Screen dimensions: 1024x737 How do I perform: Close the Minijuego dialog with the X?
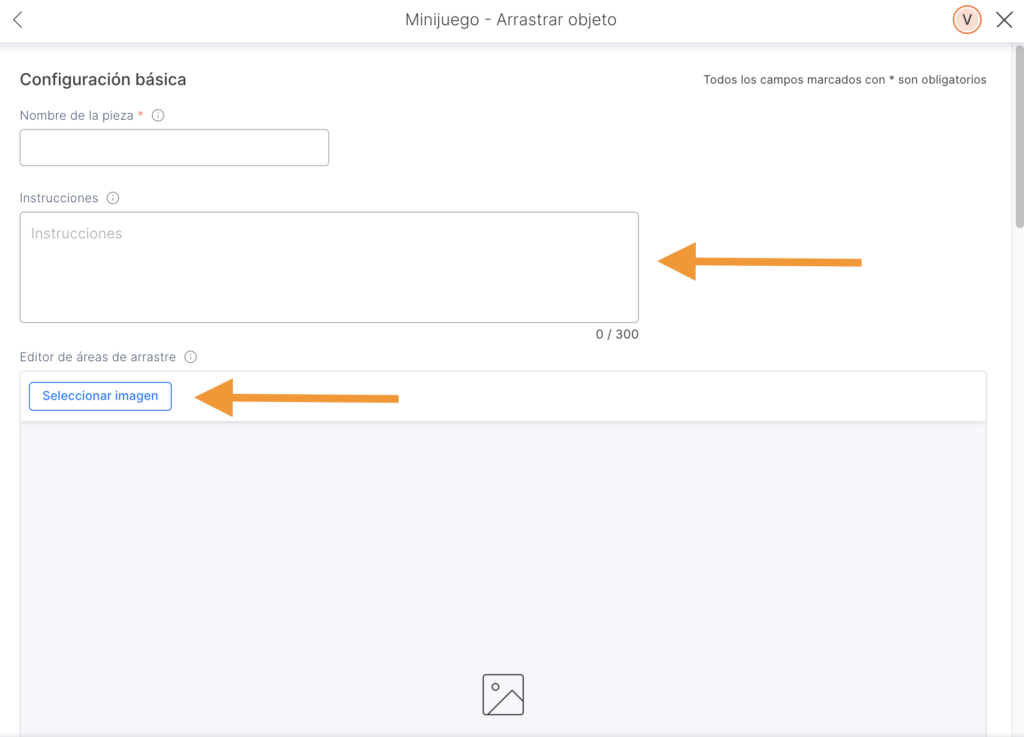point(1005,20)
